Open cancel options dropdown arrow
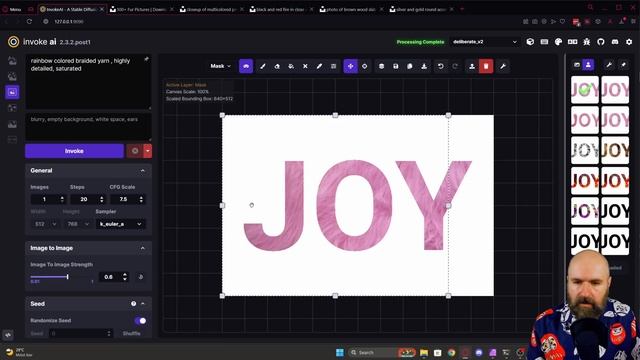Image resolution: width=640 pixels, height=360 pixels. click(147, 151)
